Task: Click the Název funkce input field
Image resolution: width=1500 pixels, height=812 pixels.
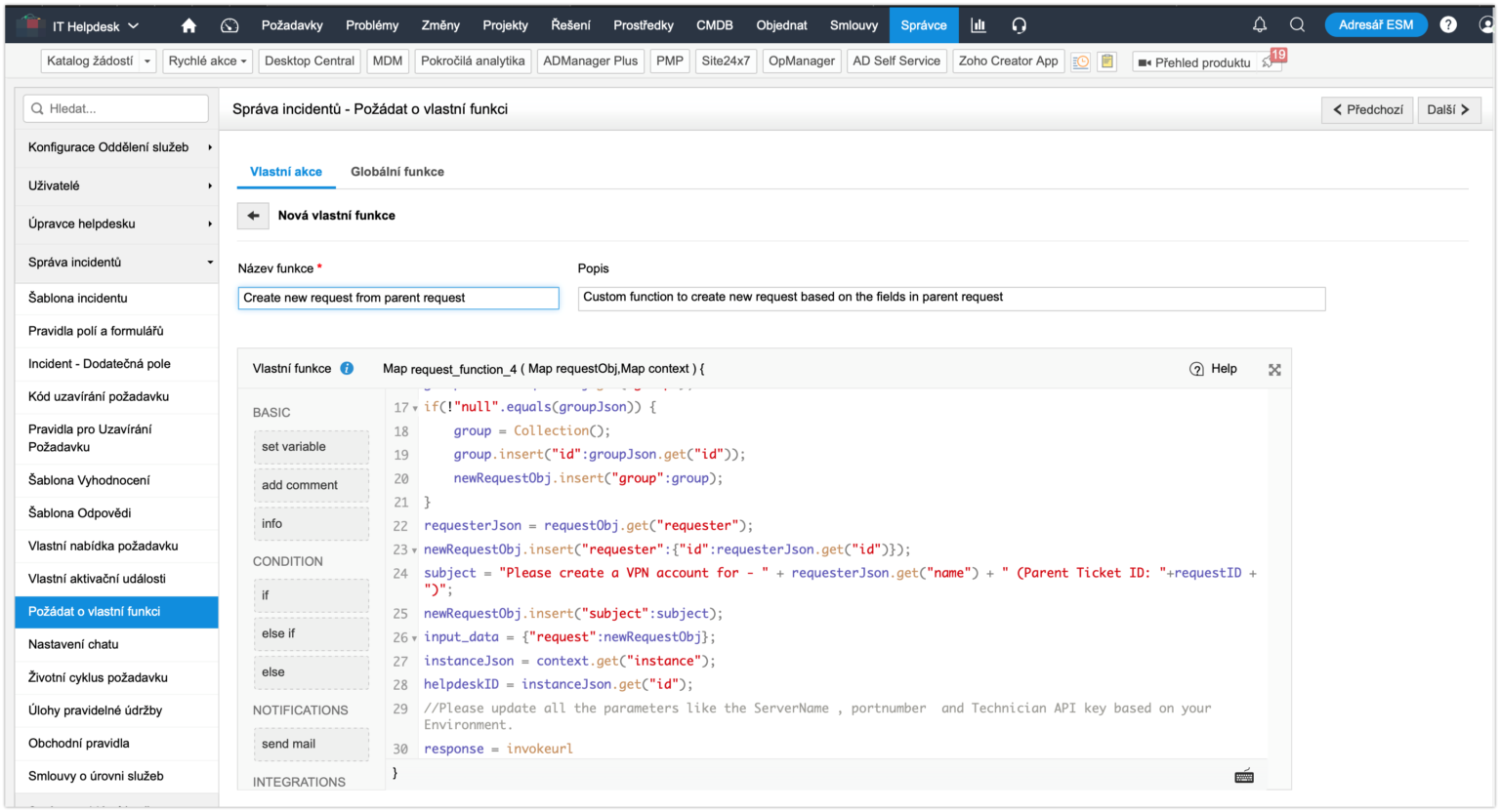Action: [x=398, y=298]
